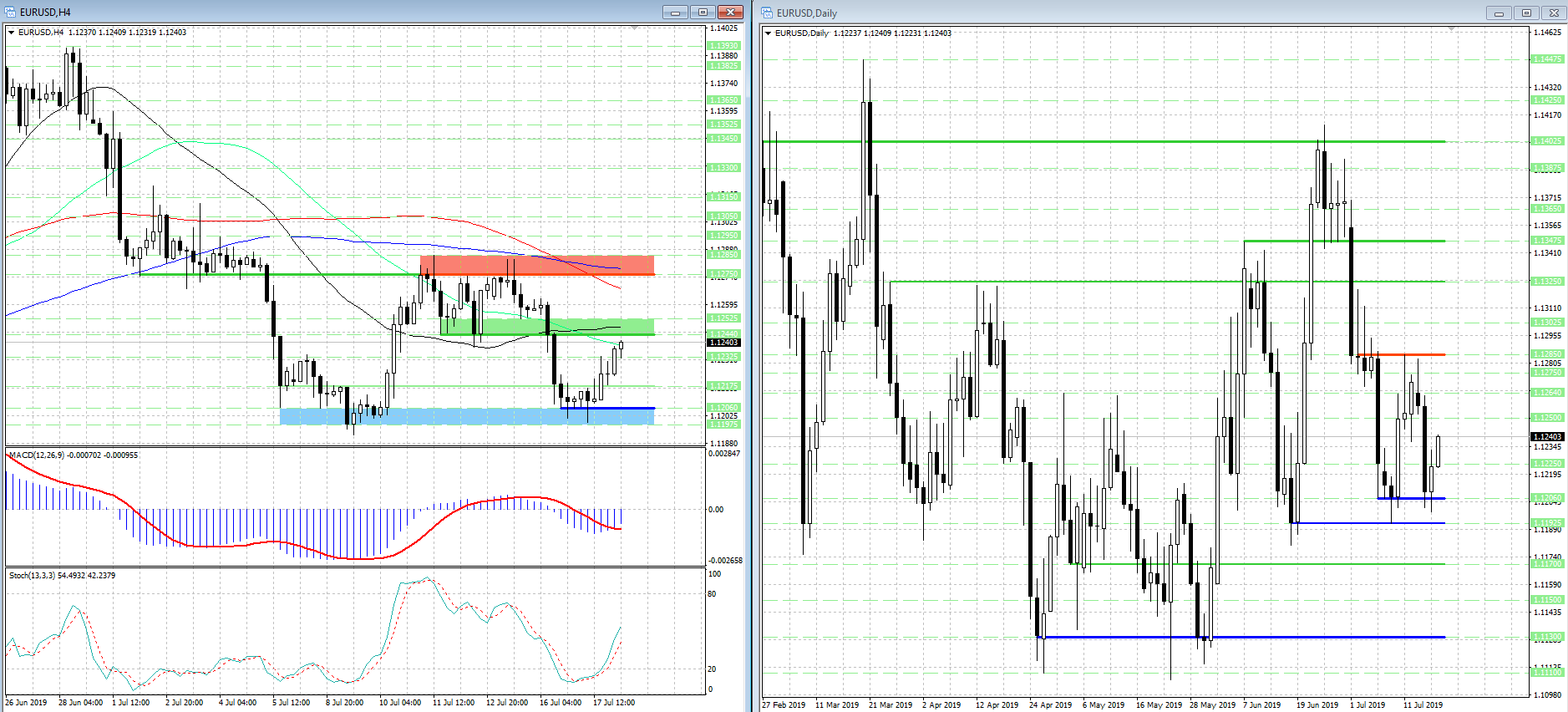Click the Stoch(13,3,3) indicator label

[63, 576]
